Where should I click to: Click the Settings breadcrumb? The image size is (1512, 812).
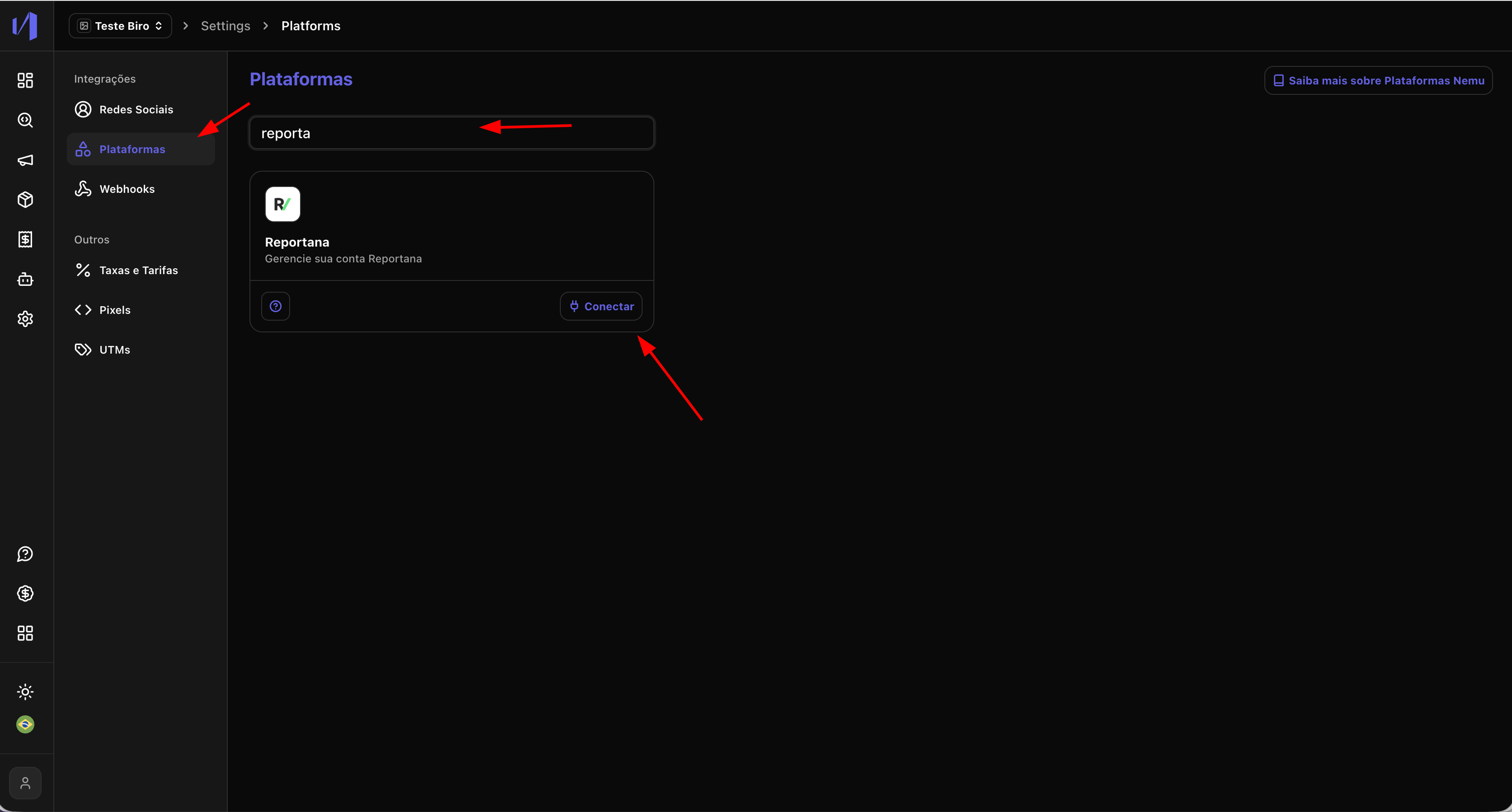pyautogui.click(x=225, y=26)
